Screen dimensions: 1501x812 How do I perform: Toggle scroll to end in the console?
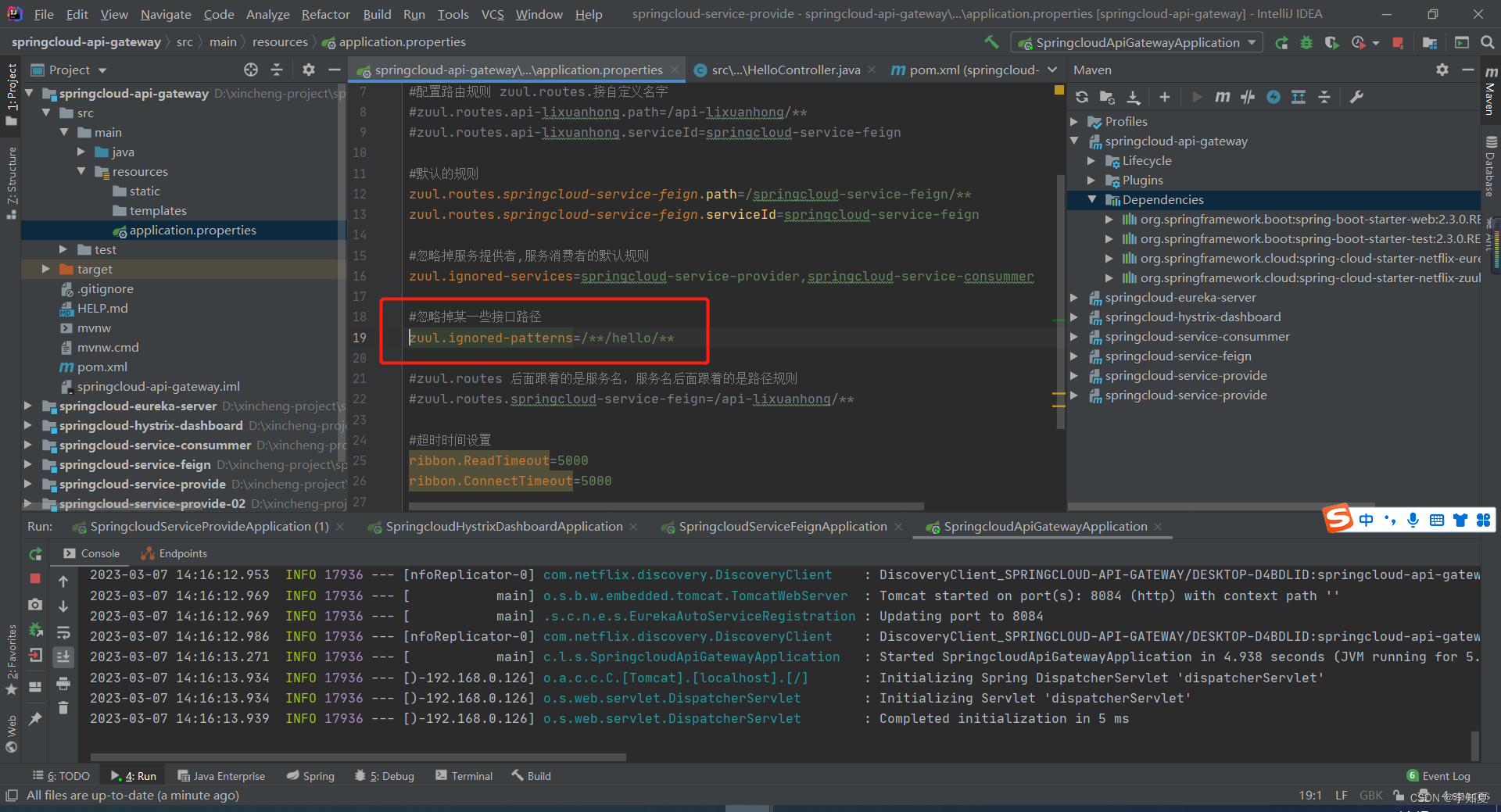click(63, 656)
